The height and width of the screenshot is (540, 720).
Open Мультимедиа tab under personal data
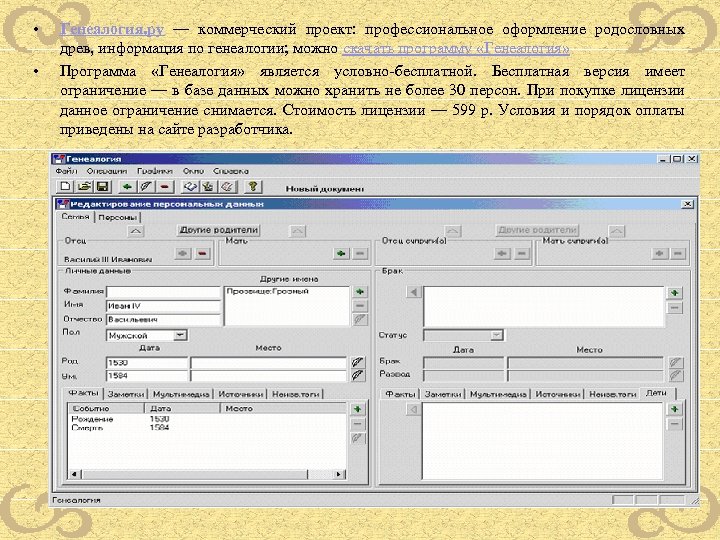pyautogui.click(x=181, y=394)
